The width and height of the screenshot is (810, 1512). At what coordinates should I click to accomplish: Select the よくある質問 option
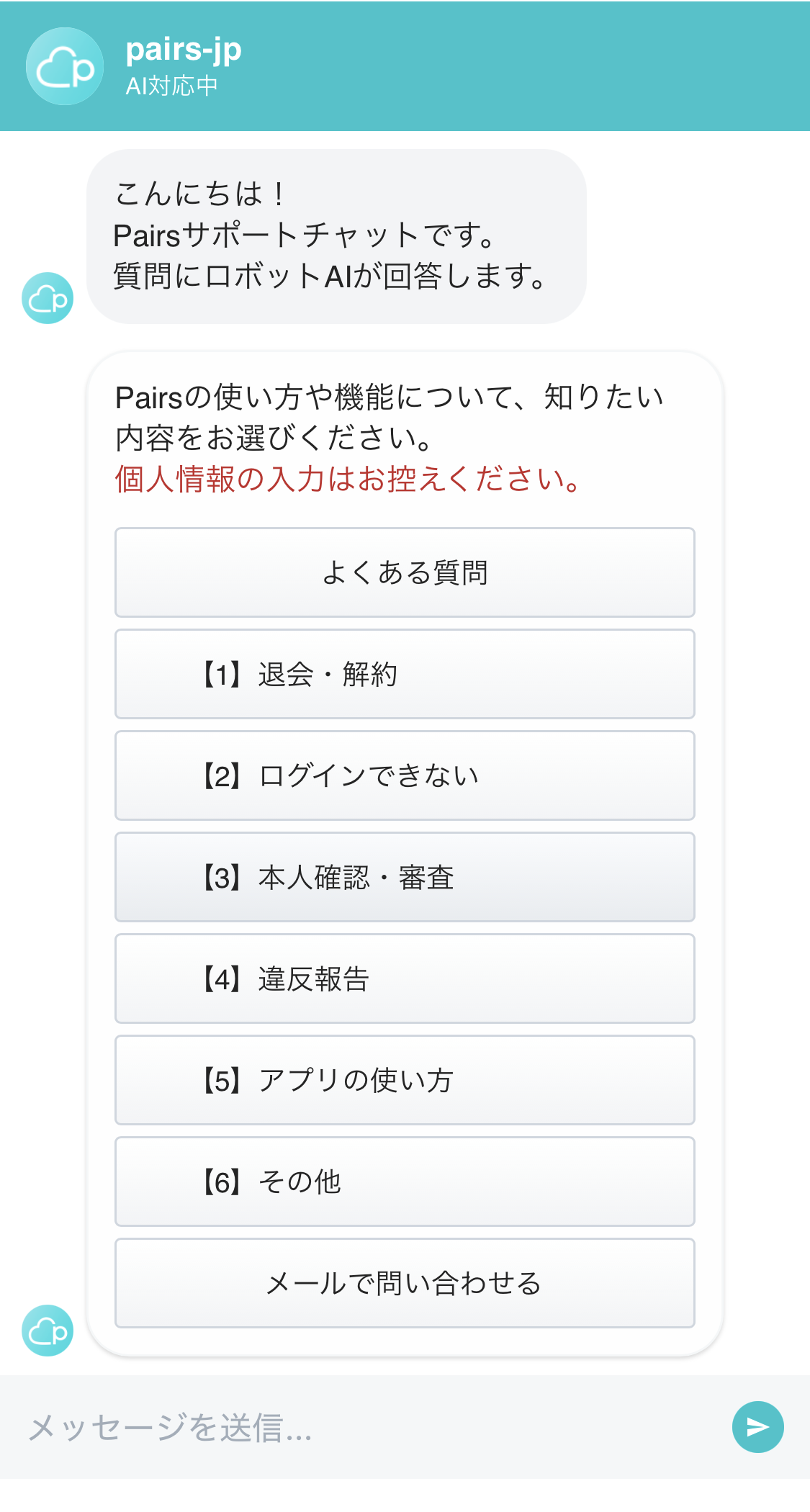[x=405, y=572]
